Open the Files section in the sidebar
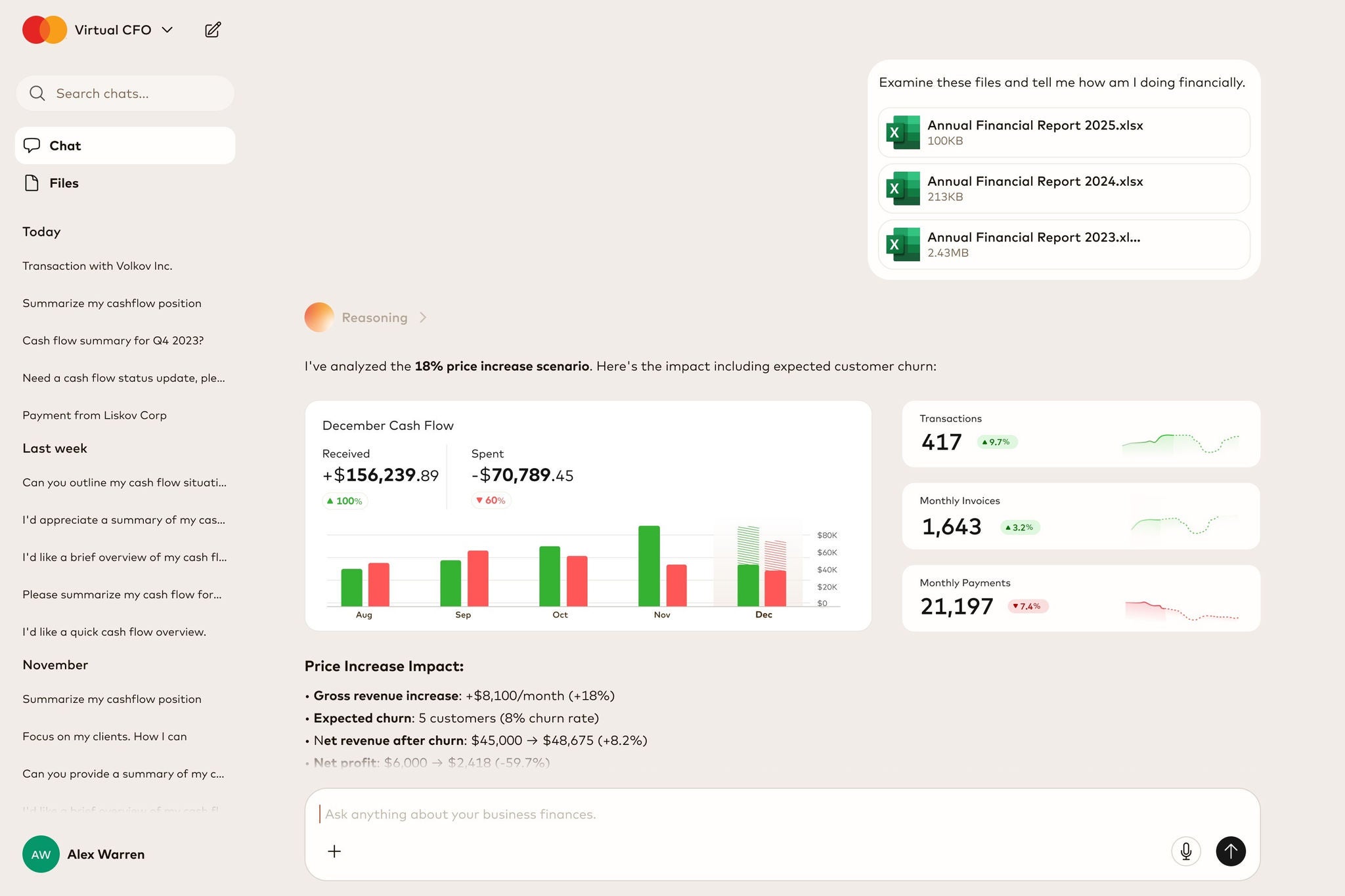The image size is (1345, 896). pyautogui.click(x=63, y=183)
